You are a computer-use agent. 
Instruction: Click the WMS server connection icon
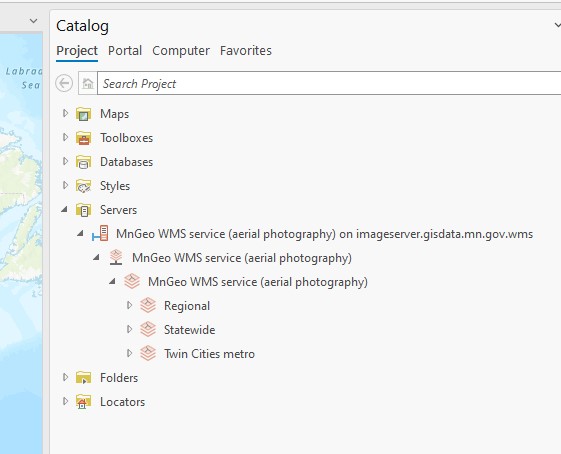(100, 233)
